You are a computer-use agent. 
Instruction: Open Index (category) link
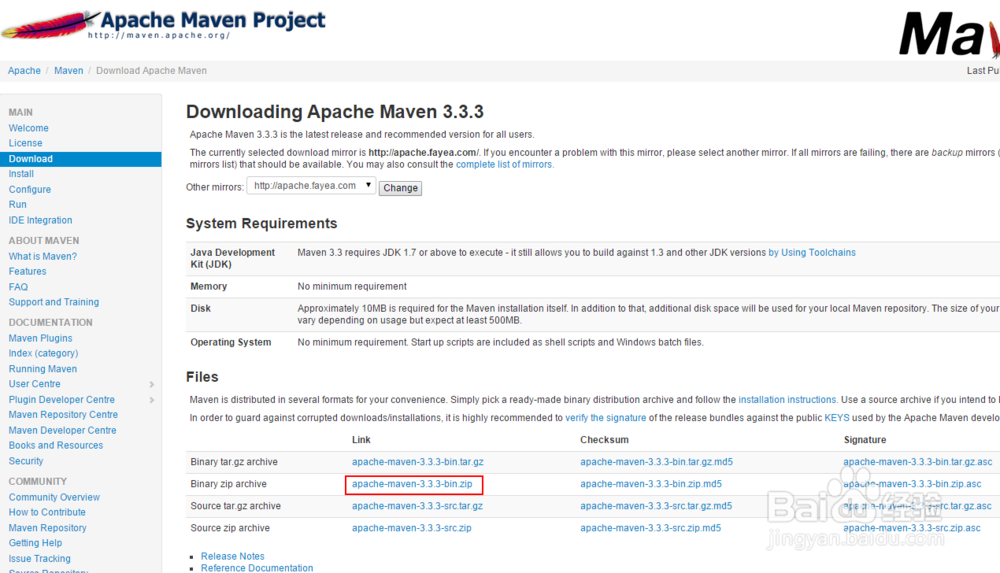pos(43,353)
